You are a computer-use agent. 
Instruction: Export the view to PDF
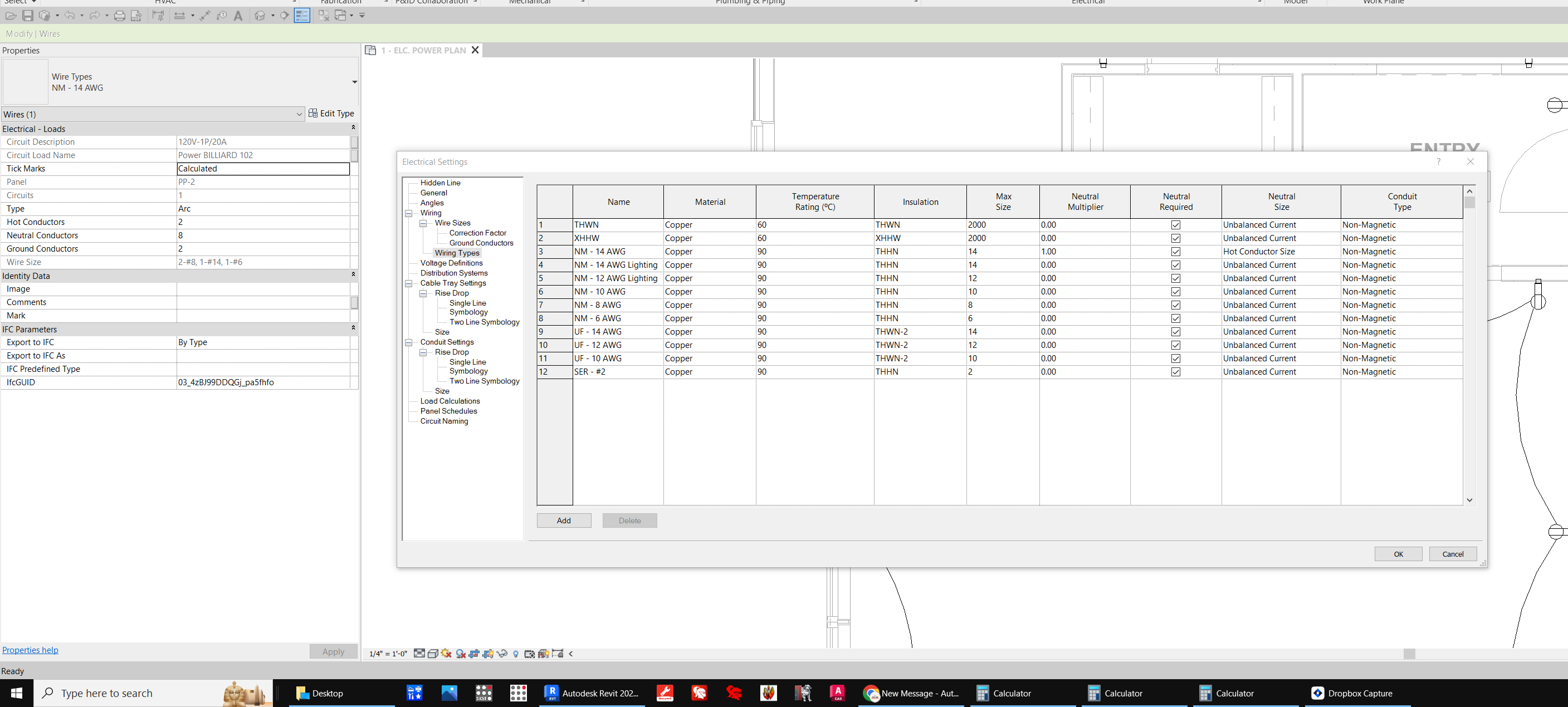[x=136, y=16]
